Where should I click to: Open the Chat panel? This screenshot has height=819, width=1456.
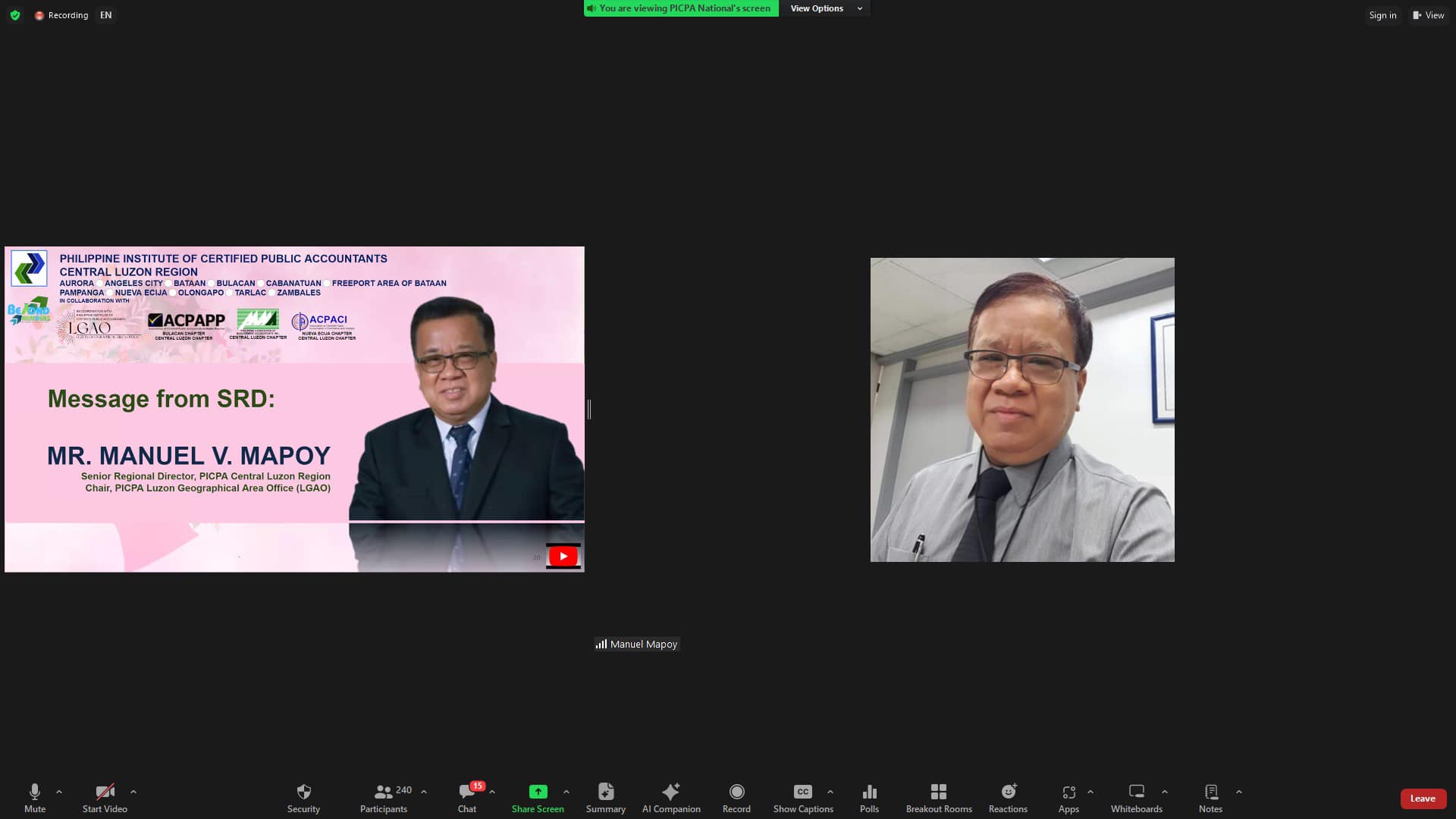coord(467,798)
